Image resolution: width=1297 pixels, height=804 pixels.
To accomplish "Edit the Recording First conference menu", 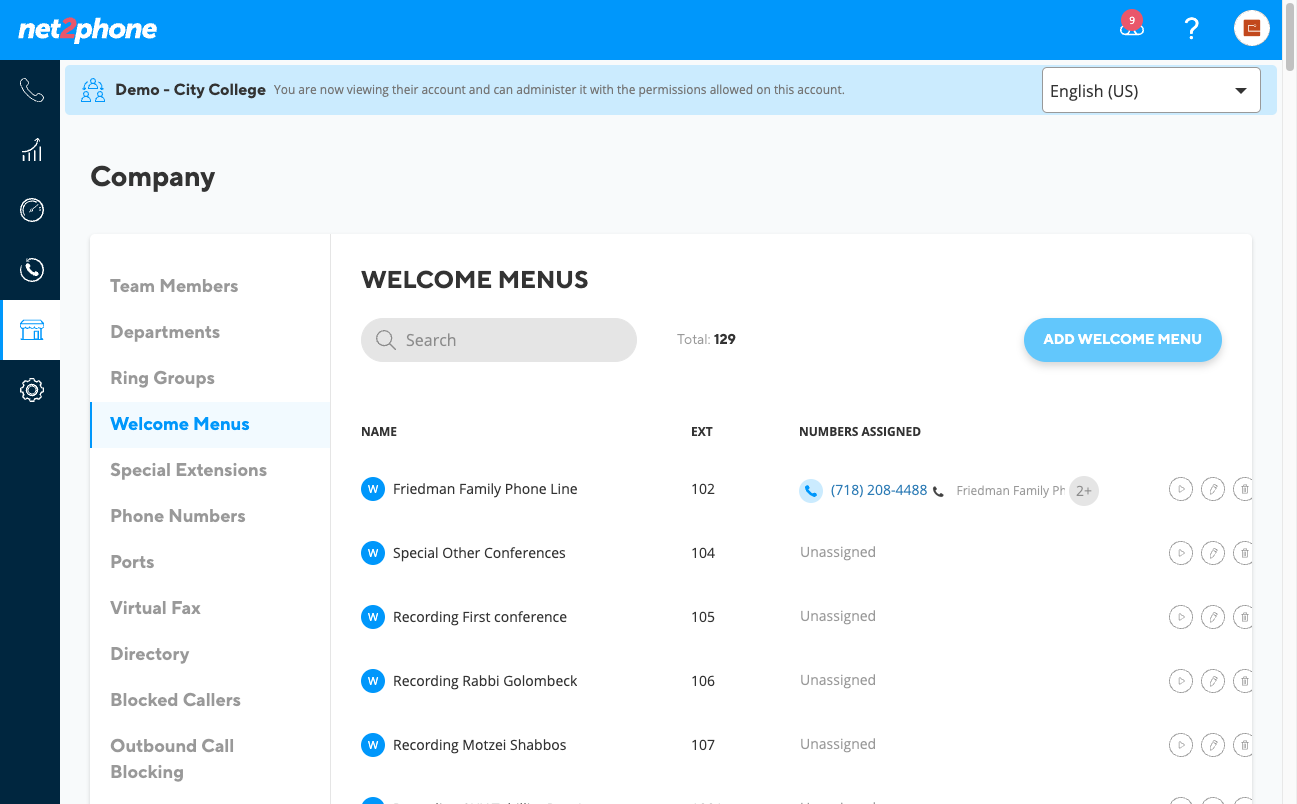I will click(1213, 617).
